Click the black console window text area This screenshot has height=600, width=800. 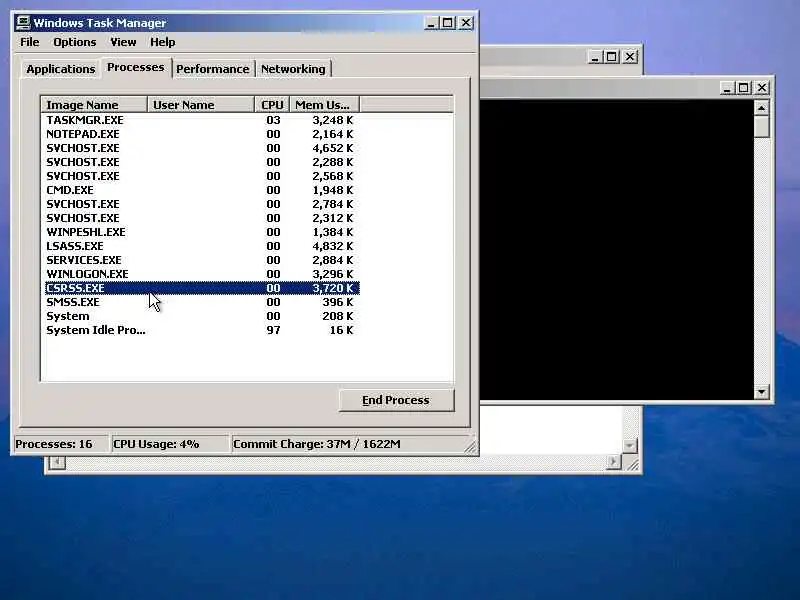click(616, 250)
